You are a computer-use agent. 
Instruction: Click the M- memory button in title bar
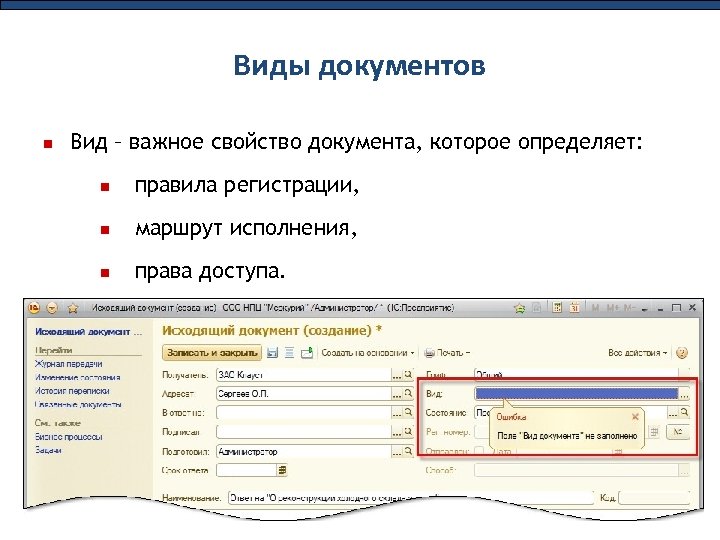pyautogui.click(x=630, y=308)
